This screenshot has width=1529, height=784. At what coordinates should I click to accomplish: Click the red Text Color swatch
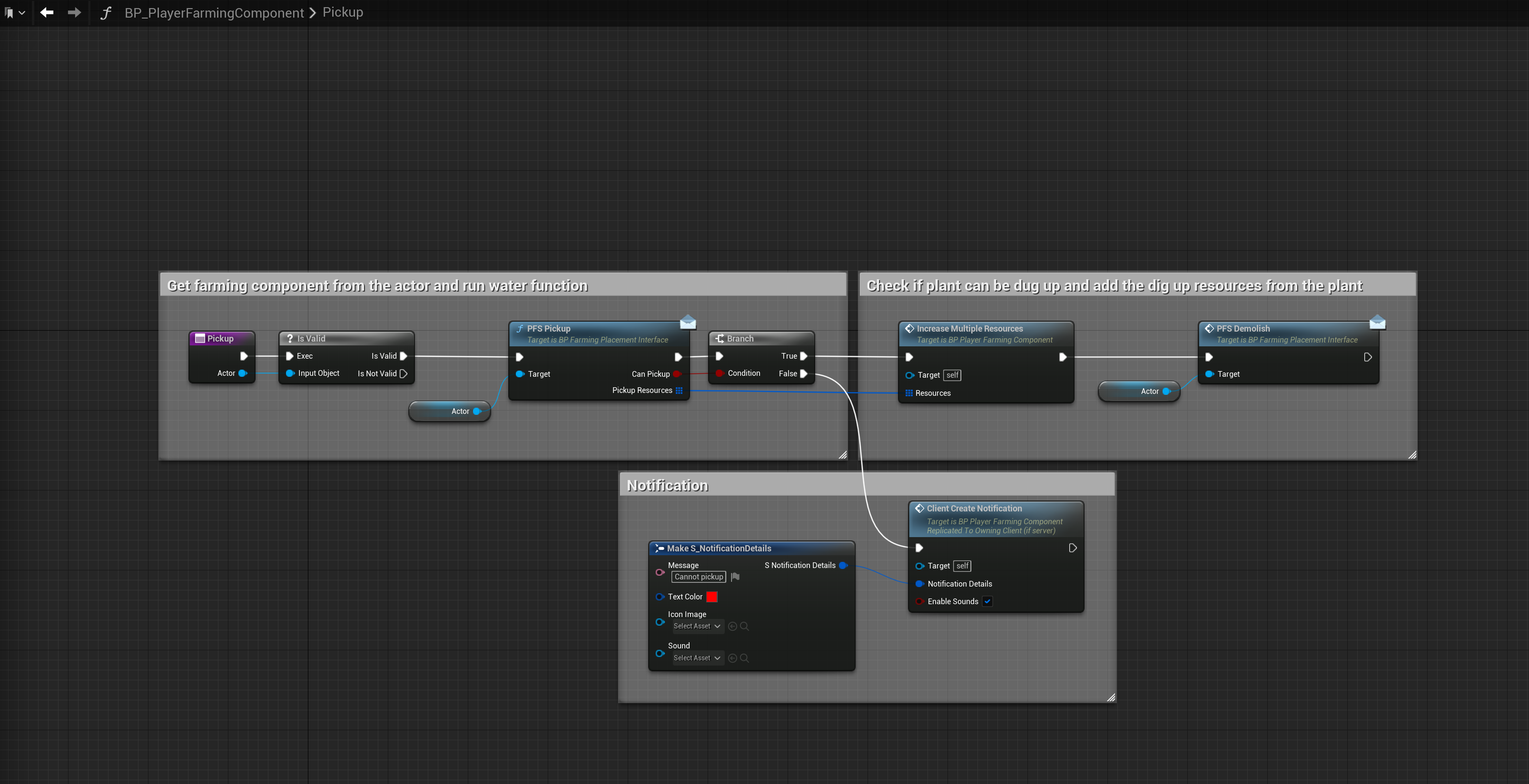coord(711,597)
